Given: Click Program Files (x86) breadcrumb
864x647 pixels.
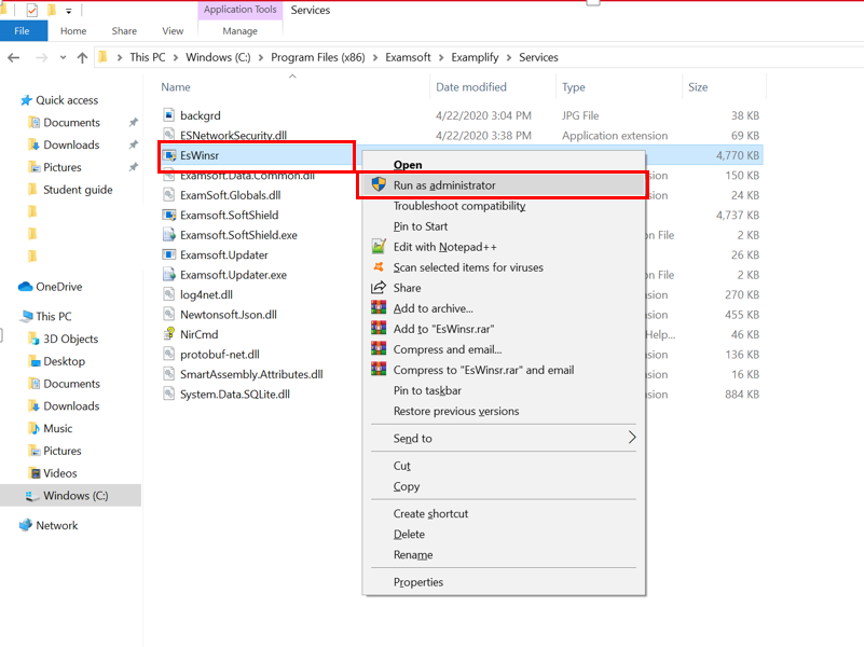Looking at the screenshot, I should (x=318, y=57).
